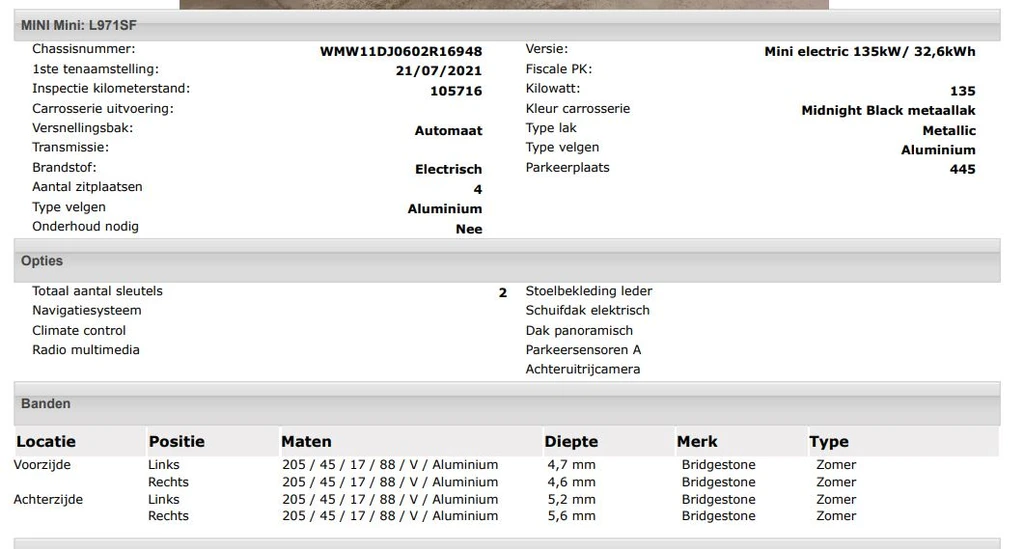Click the 'Chassisnummer:' label
Screen dimensions: 1024x549
[x=84, y=49]
